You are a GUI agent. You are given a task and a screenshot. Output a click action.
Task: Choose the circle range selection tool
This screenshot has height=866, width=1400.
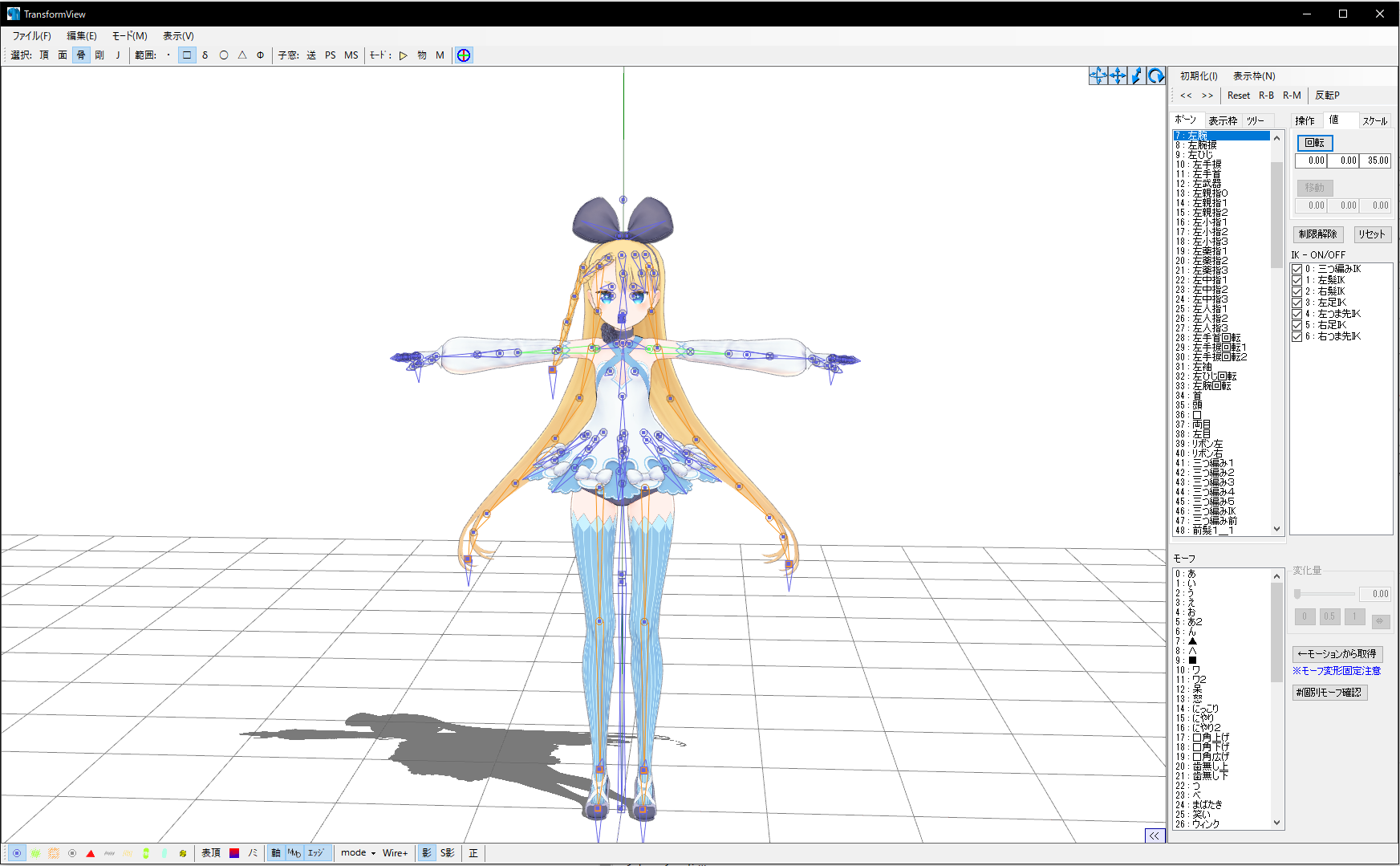[224, 55]
